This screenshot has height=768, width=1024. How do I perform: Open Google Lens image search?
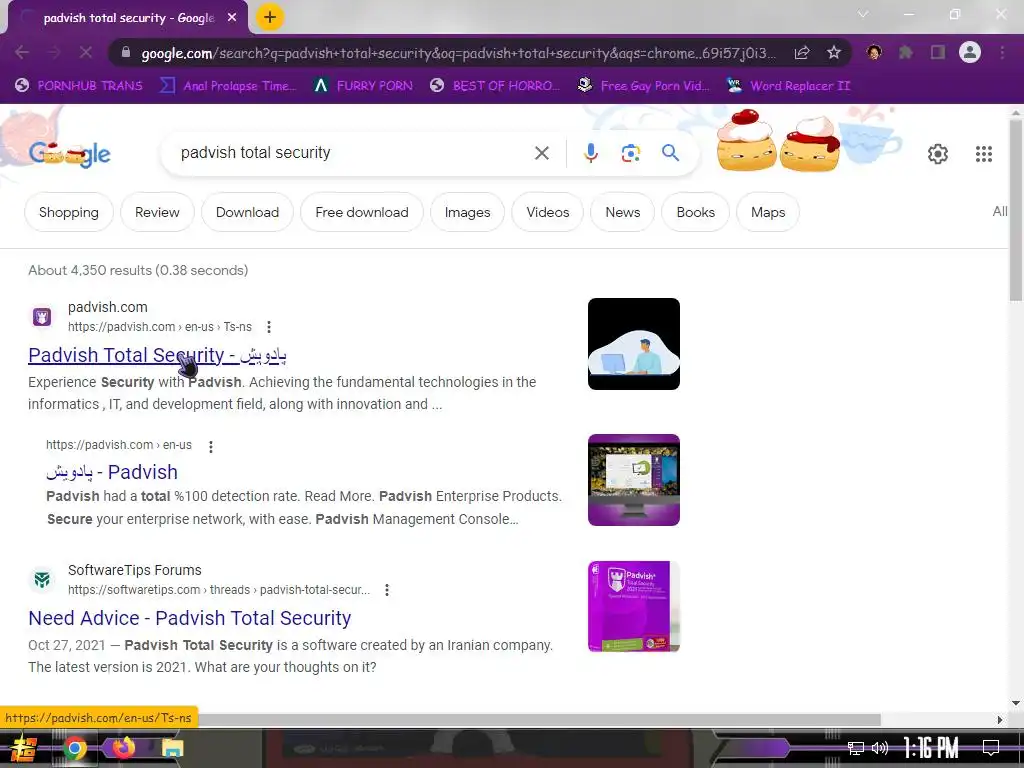click(x=630, y=153)
